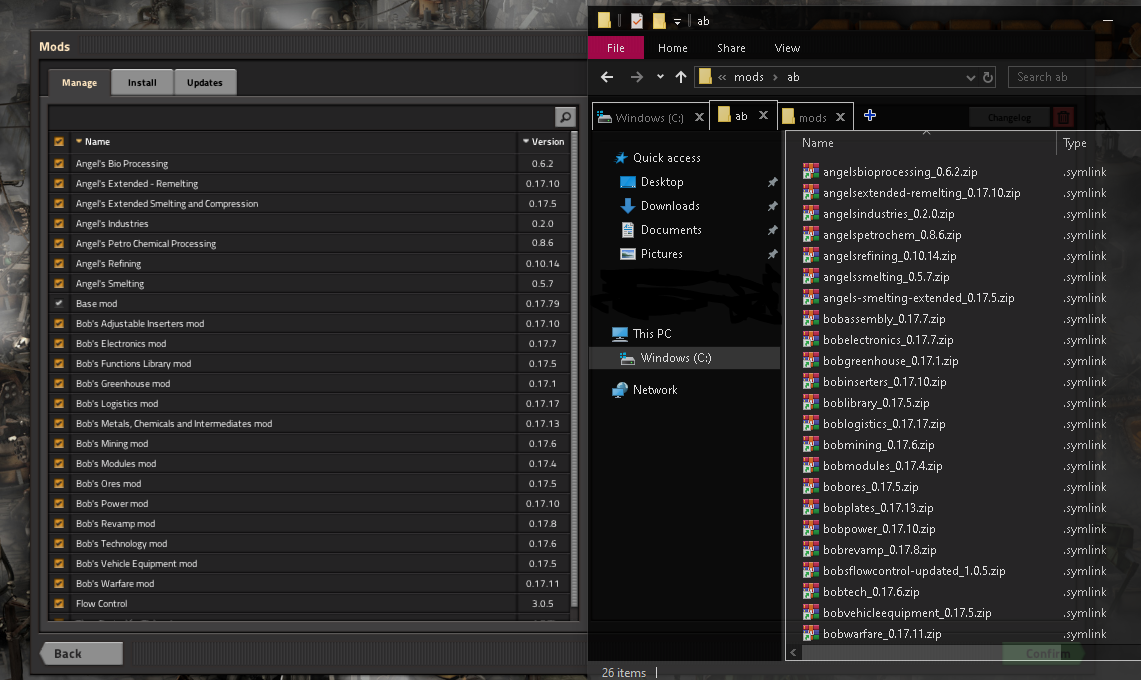Image resolution: width=1141 pixels, height=680 pixels.
Task: Disable the Bob's Mining mod checkbox
Action: [59, 443]
